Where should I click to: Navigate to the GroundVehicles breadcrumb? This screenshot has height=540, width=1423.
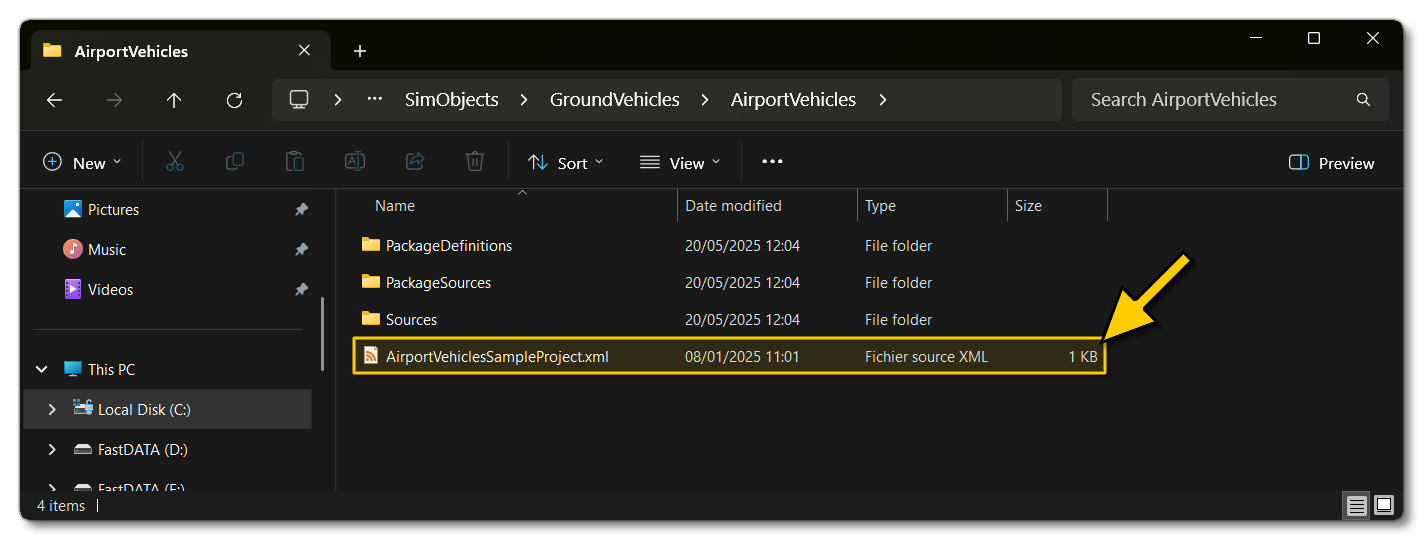[615, 100]
